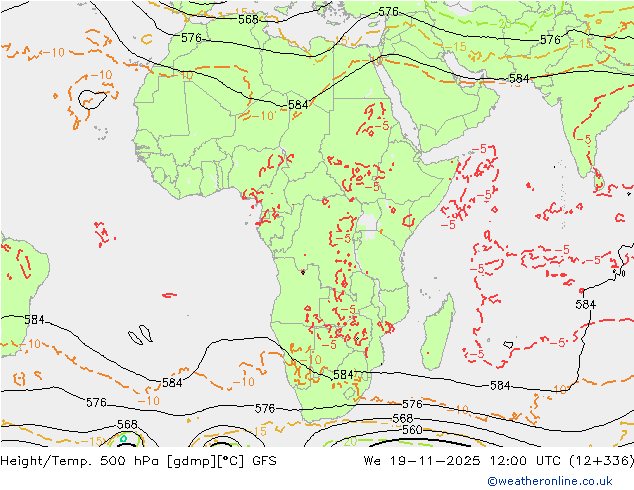Click the "584" contour label over South Africa

tap(343, 375)
